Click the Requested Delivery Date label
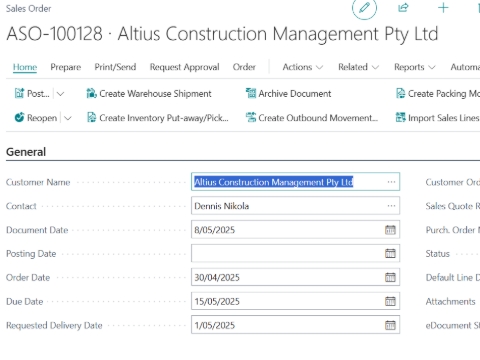Viewport: 480px width, 360px height. click(x=54, y=325)
